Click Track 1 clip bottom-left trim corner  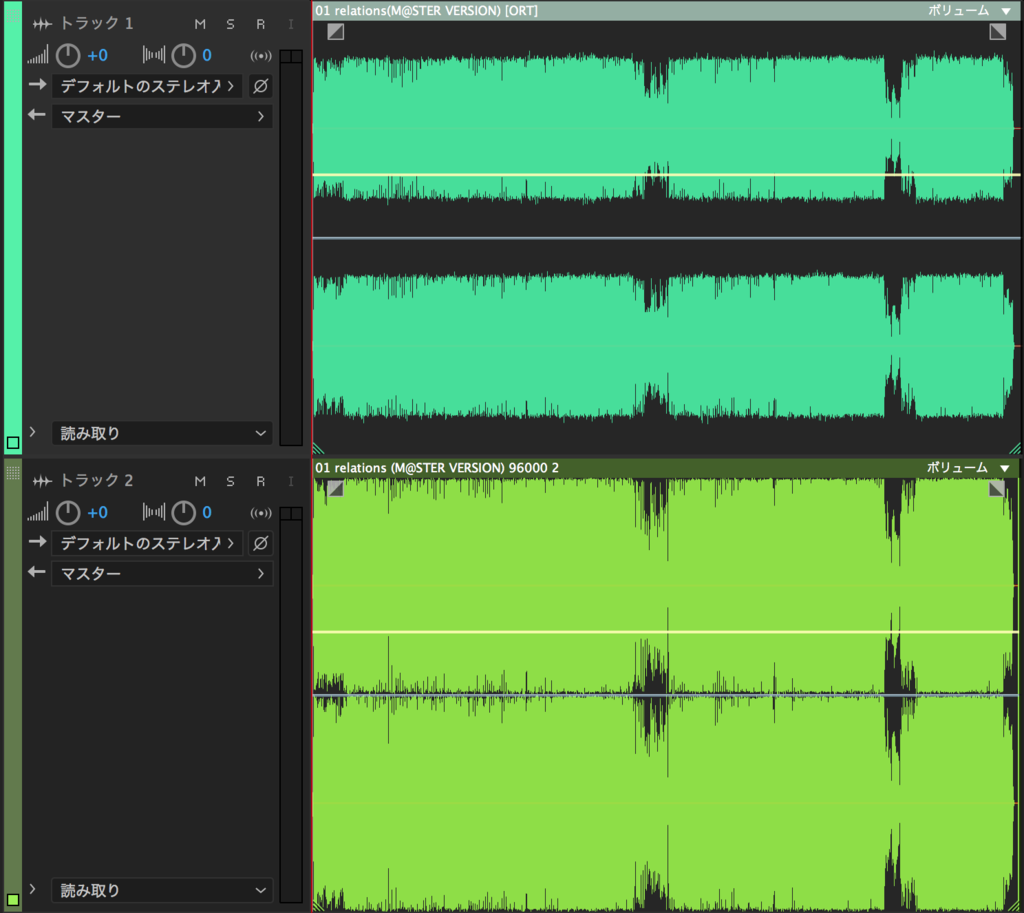319,448
